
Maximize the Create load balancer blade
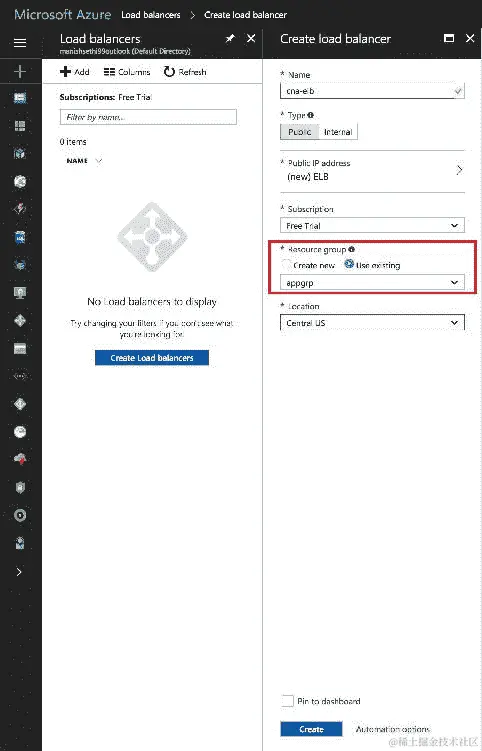pos(449,38)
